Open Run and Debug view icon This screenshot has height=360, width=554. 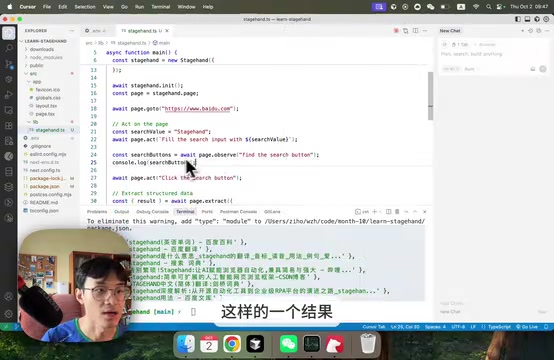click(9, 95)
